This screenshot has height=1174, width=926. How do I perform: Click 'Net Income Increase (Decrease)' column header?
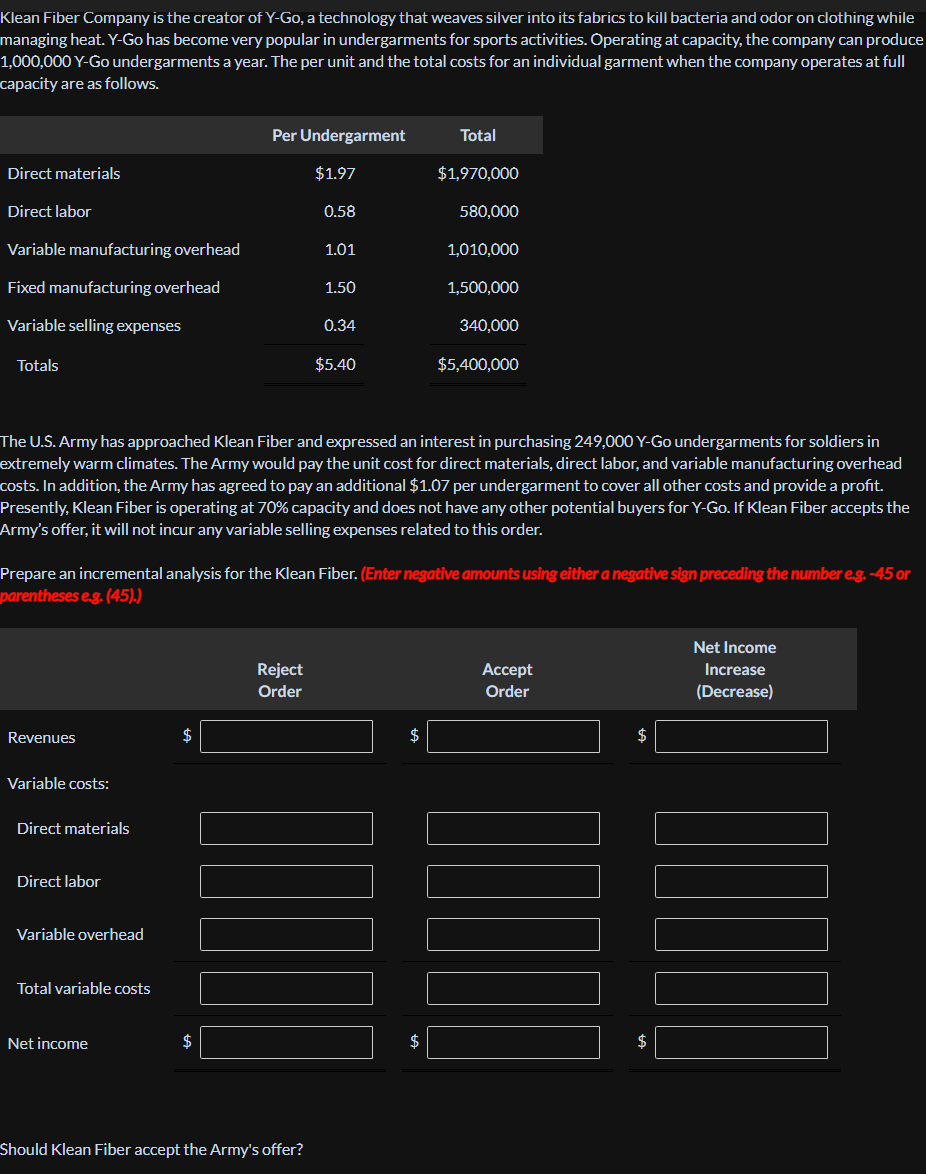tap(734, 669)
